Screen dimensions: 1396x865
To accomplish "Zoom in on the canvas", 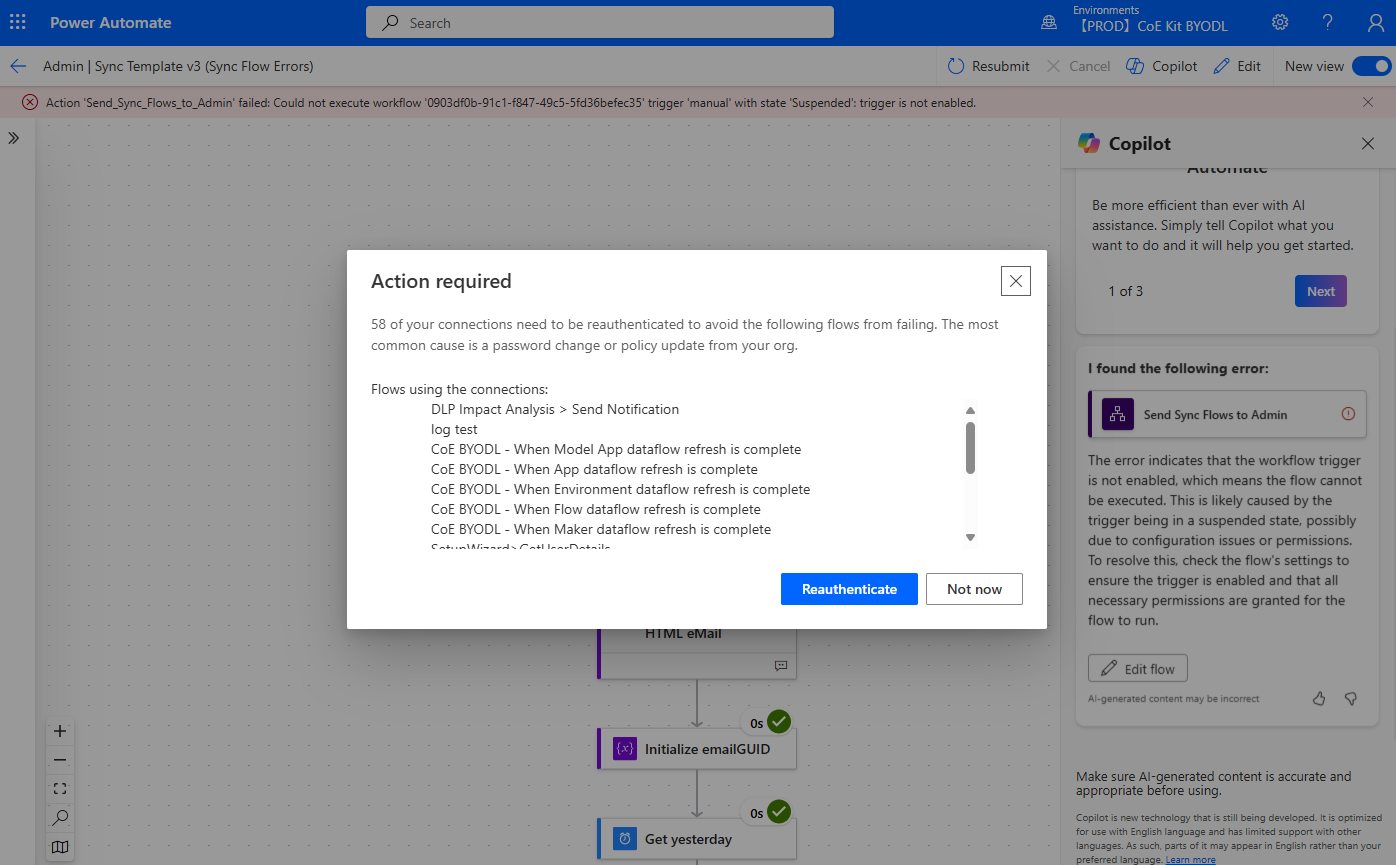I will pos(60,731).
